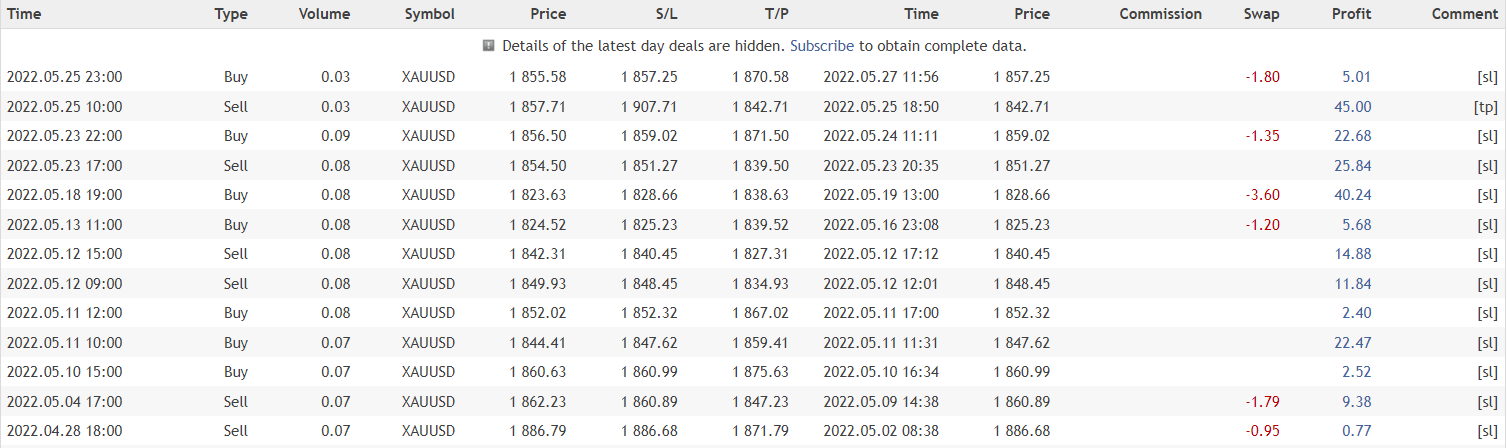This screenshot has height=448, width=1507.
Task: Sort by the Profit column header
Action: (x=1351, y=14)
